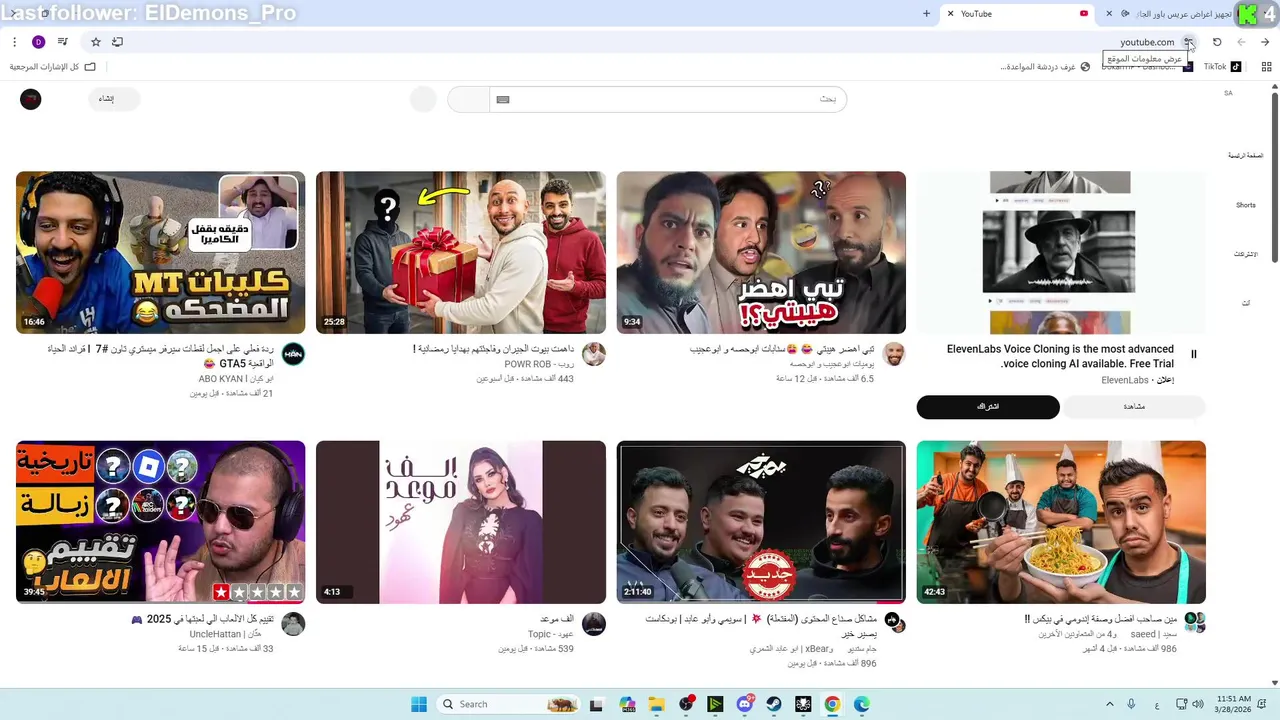Show hidden system tray icons
Viewport: 1280px width, 720px height.
point(1109,704)
